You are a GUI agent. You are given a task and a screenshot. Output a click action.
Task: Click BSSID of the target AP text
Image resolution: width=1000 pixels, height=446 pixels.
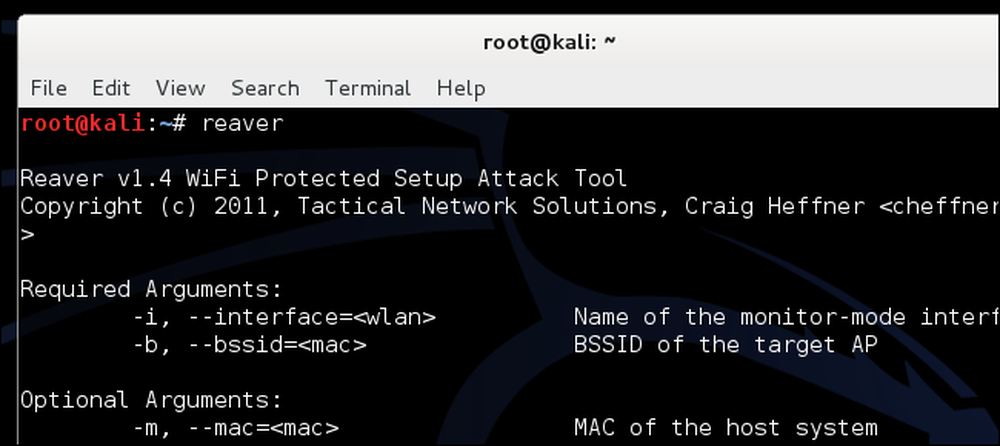(726, 345)
